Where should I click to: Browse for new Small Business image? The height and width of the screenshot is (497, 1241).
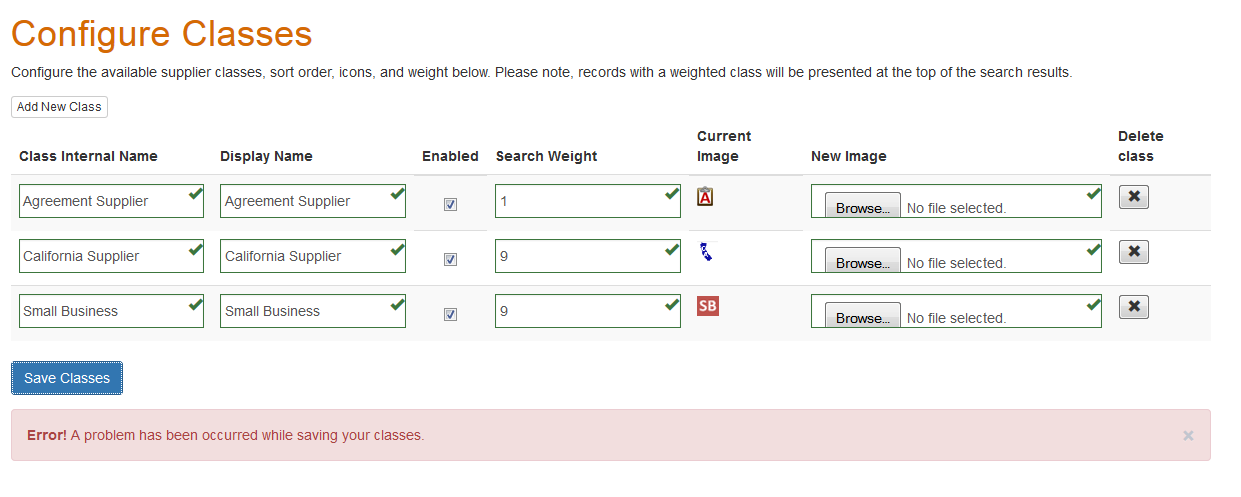pyautogui.click(x=862, y=318)
